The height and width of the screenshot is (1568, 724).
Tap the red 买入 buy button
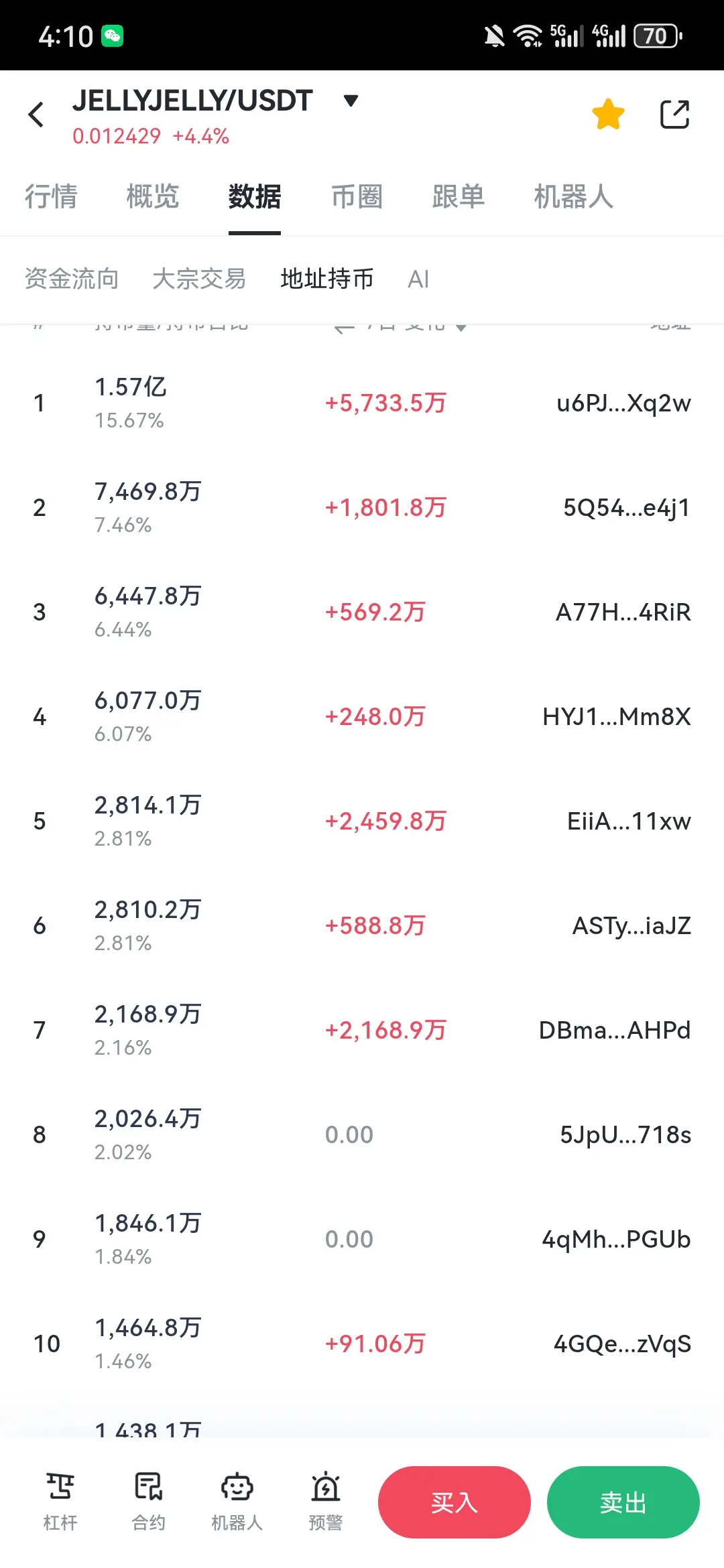tap(455, 1502)
